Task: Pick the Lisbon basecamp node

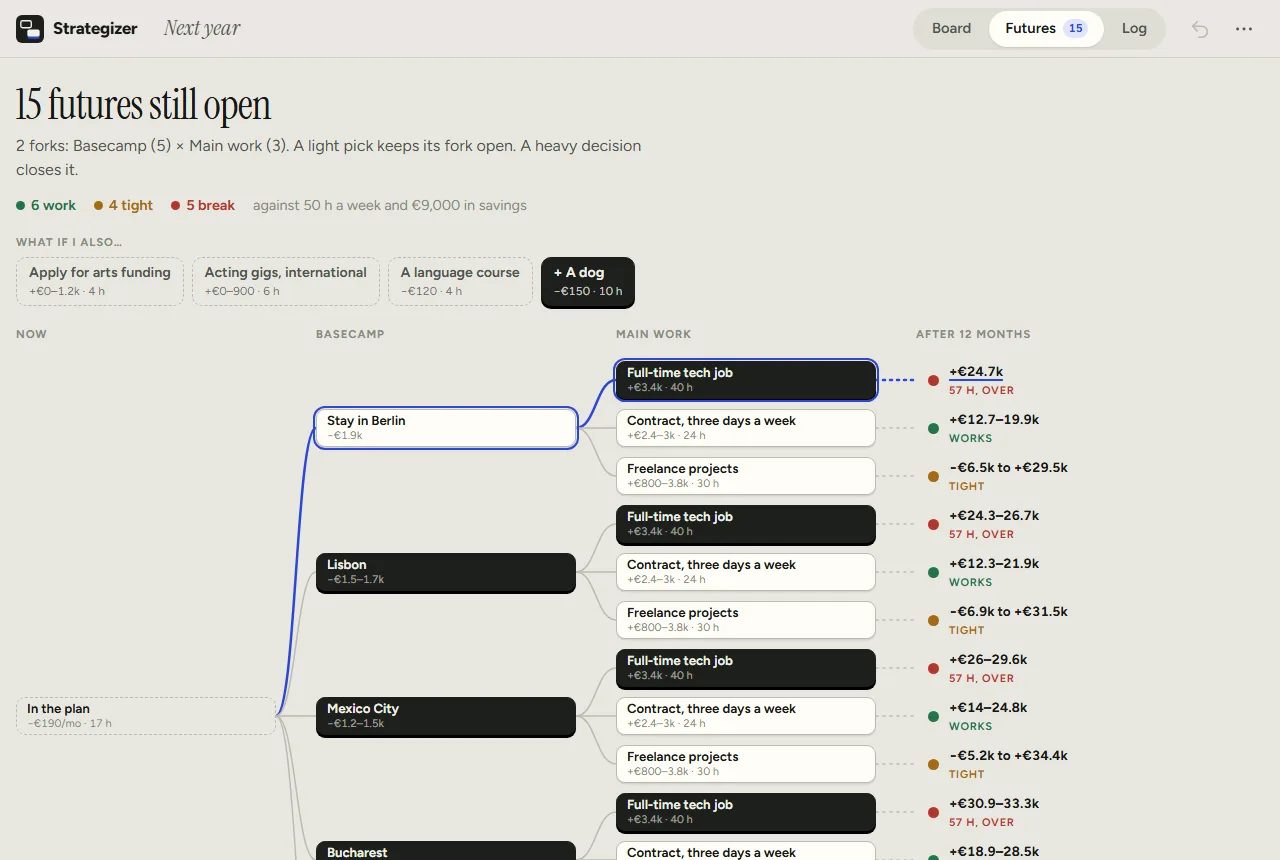Action: [x=446, y=572]
